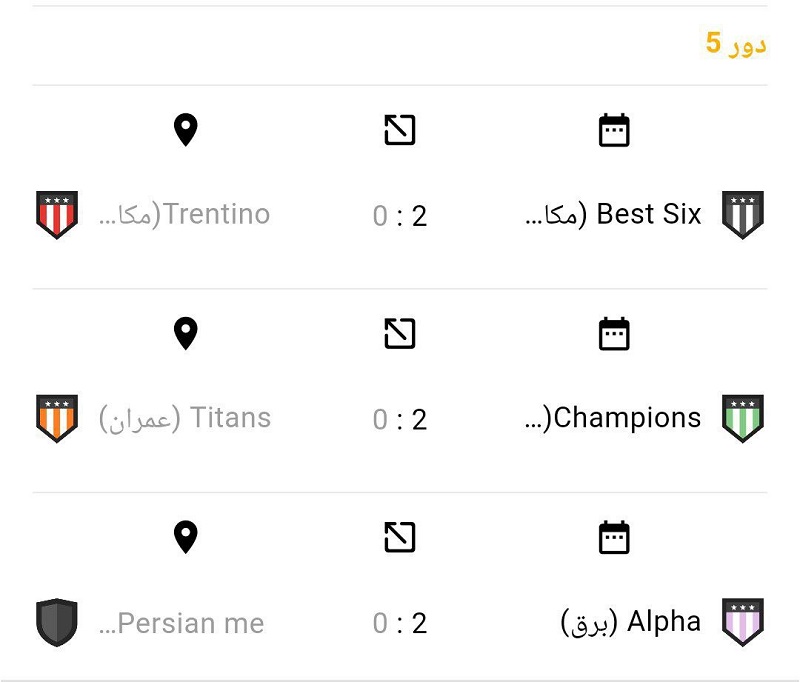Open the Champions team link

pyautogui.click(x=614, y=418)
